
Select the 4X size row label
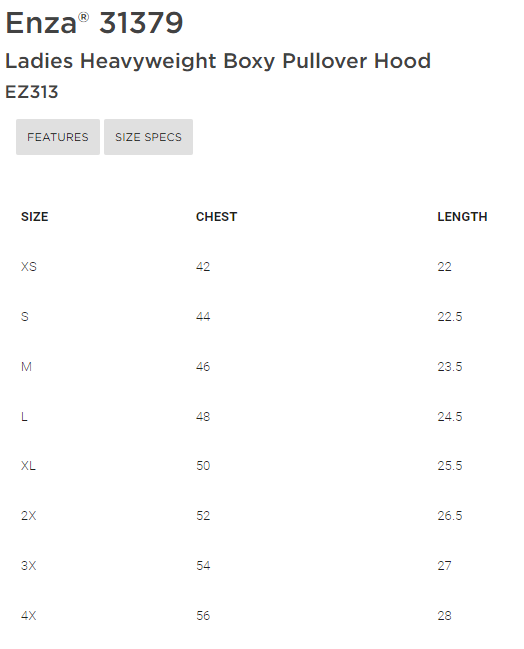(x=29, y=615)
